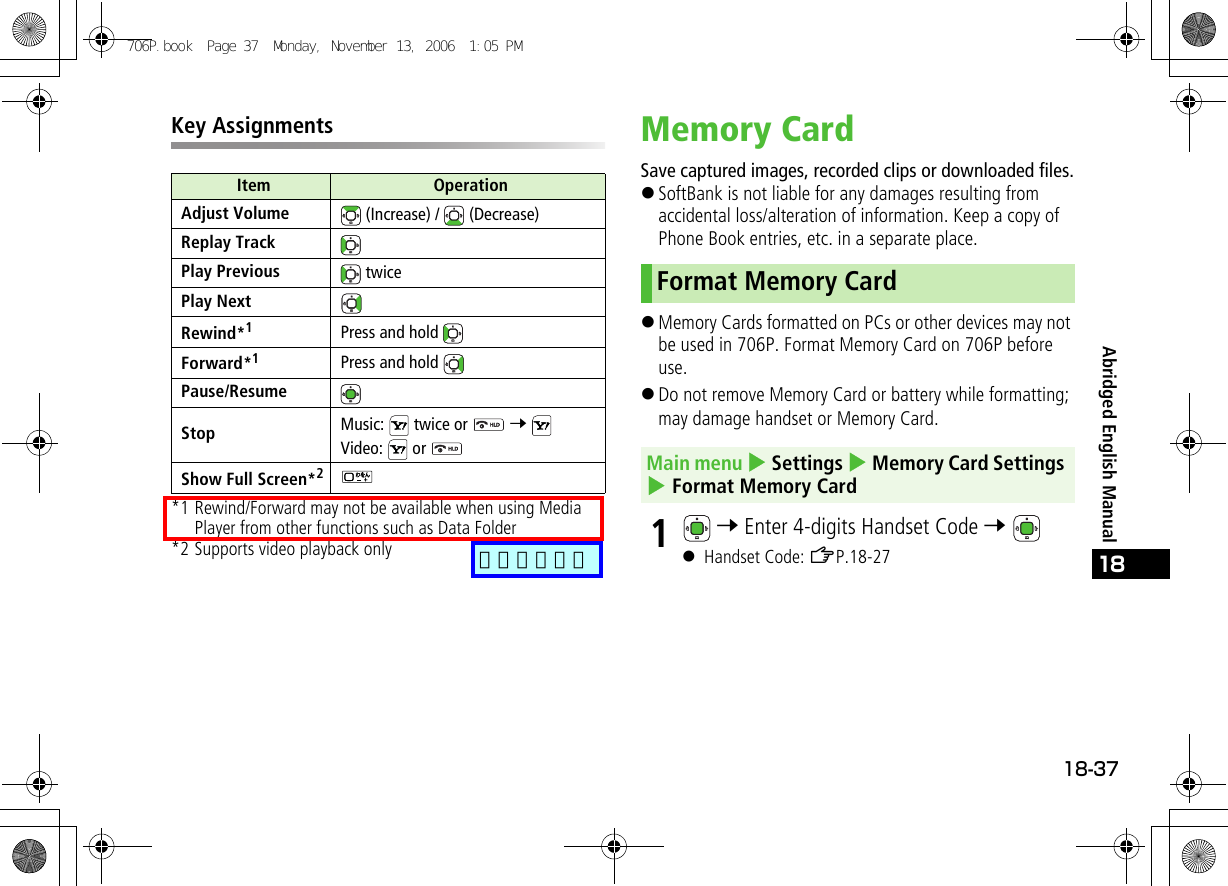This screenshot has width=1228, height=886.
Task: Expand the Memory Card Settings arrow
Action: click(x=656, y=487)
